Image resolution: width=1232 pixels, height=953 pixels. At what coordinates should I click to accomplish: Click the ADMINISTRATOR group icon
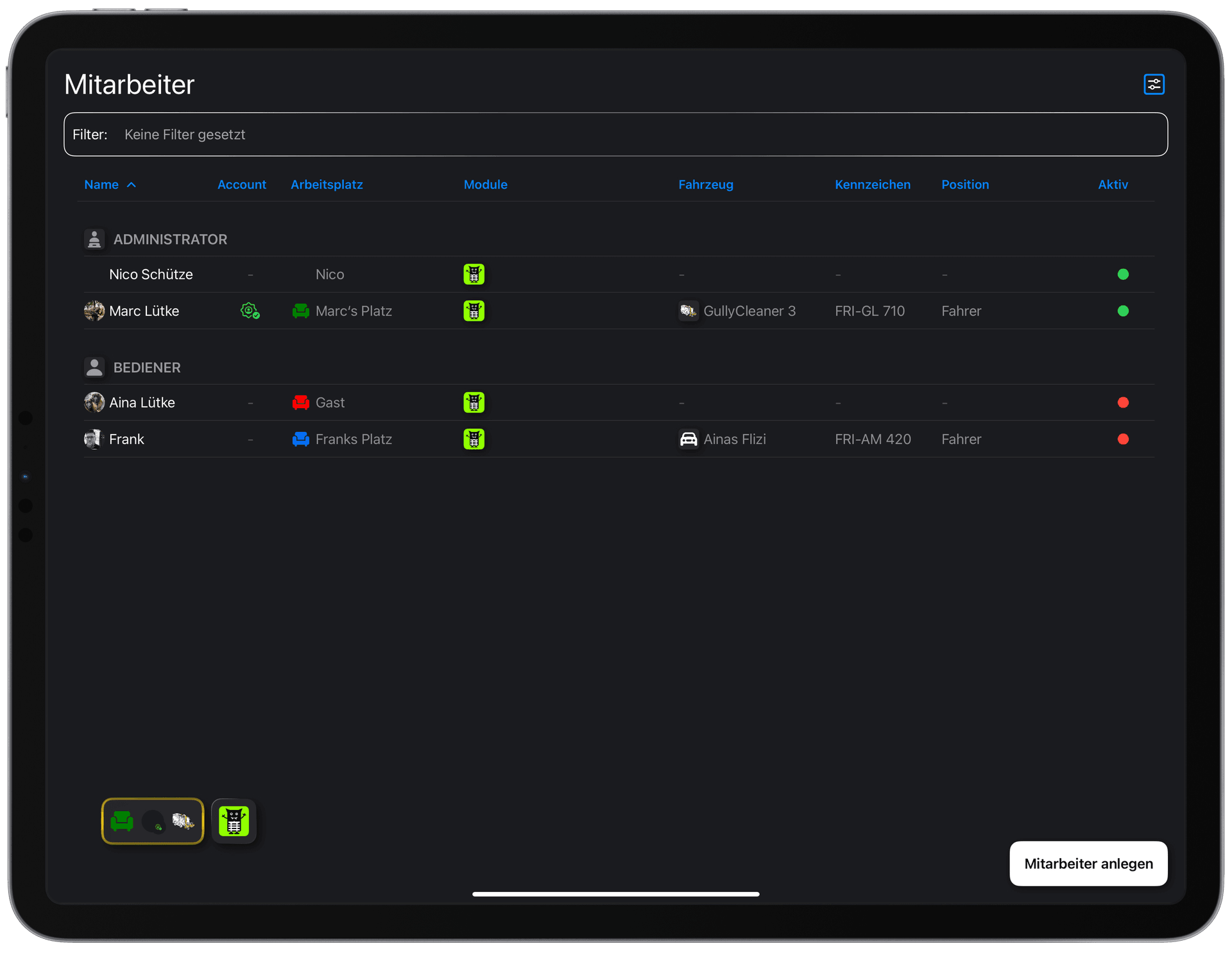94,239
